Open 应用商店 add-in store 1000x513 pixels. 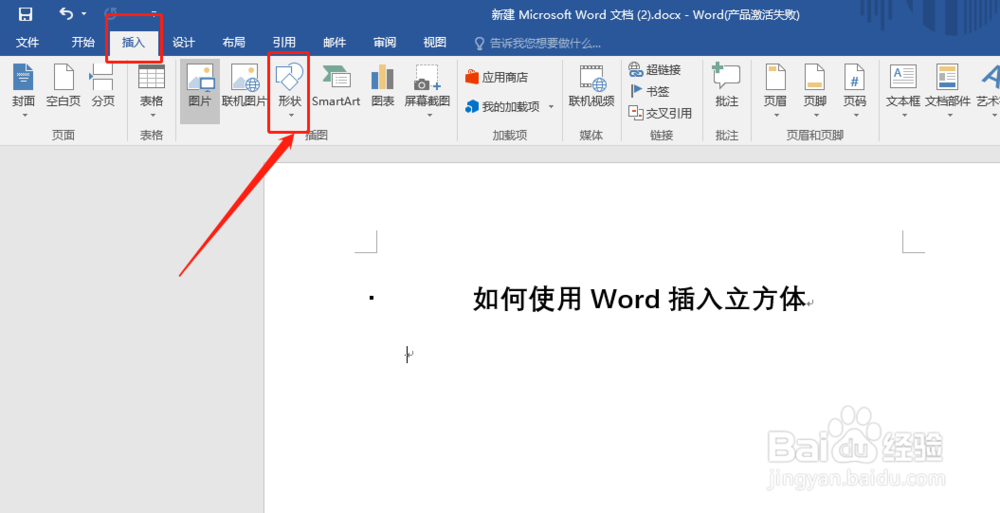tap(497, 77)
